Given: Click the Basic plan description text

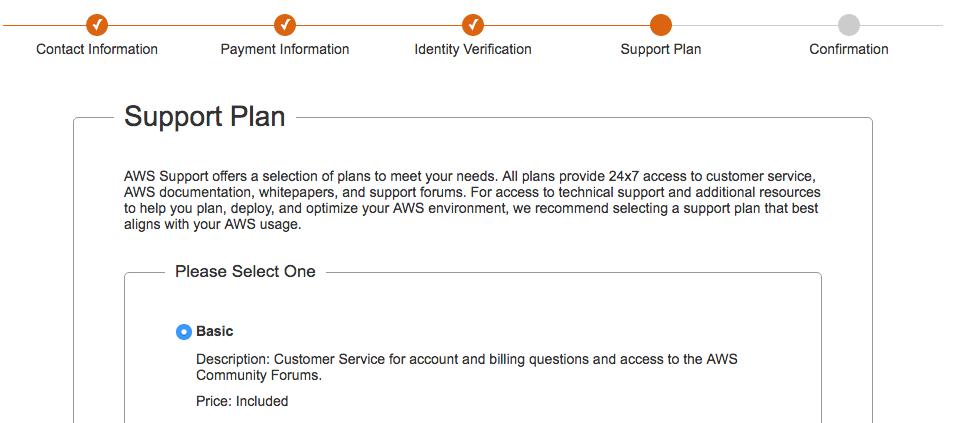Looking at the screenshot, I should (x=466, y=367).
